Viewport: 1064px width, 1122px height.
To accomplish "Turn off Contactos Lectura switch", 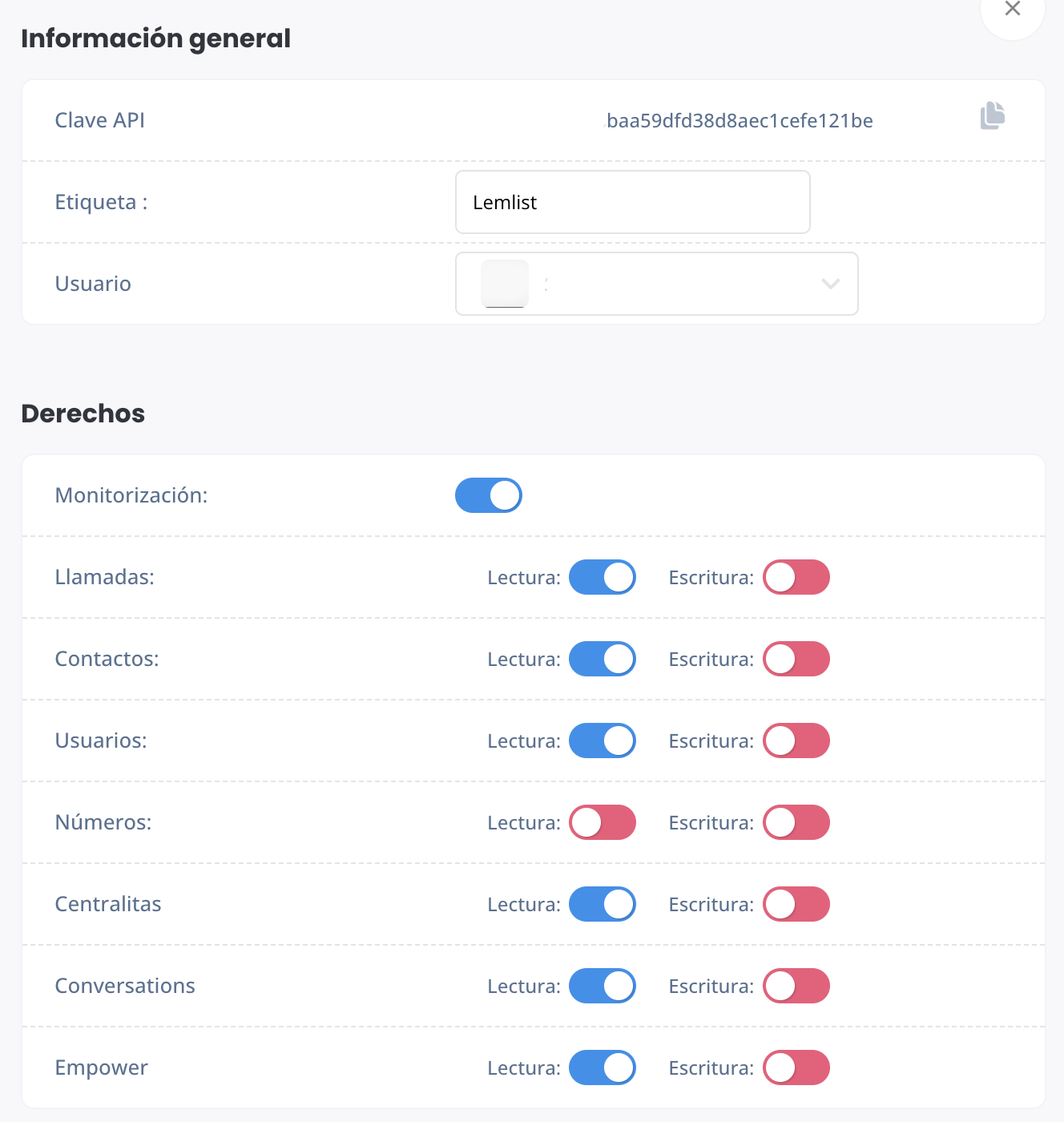I will 603,659.
